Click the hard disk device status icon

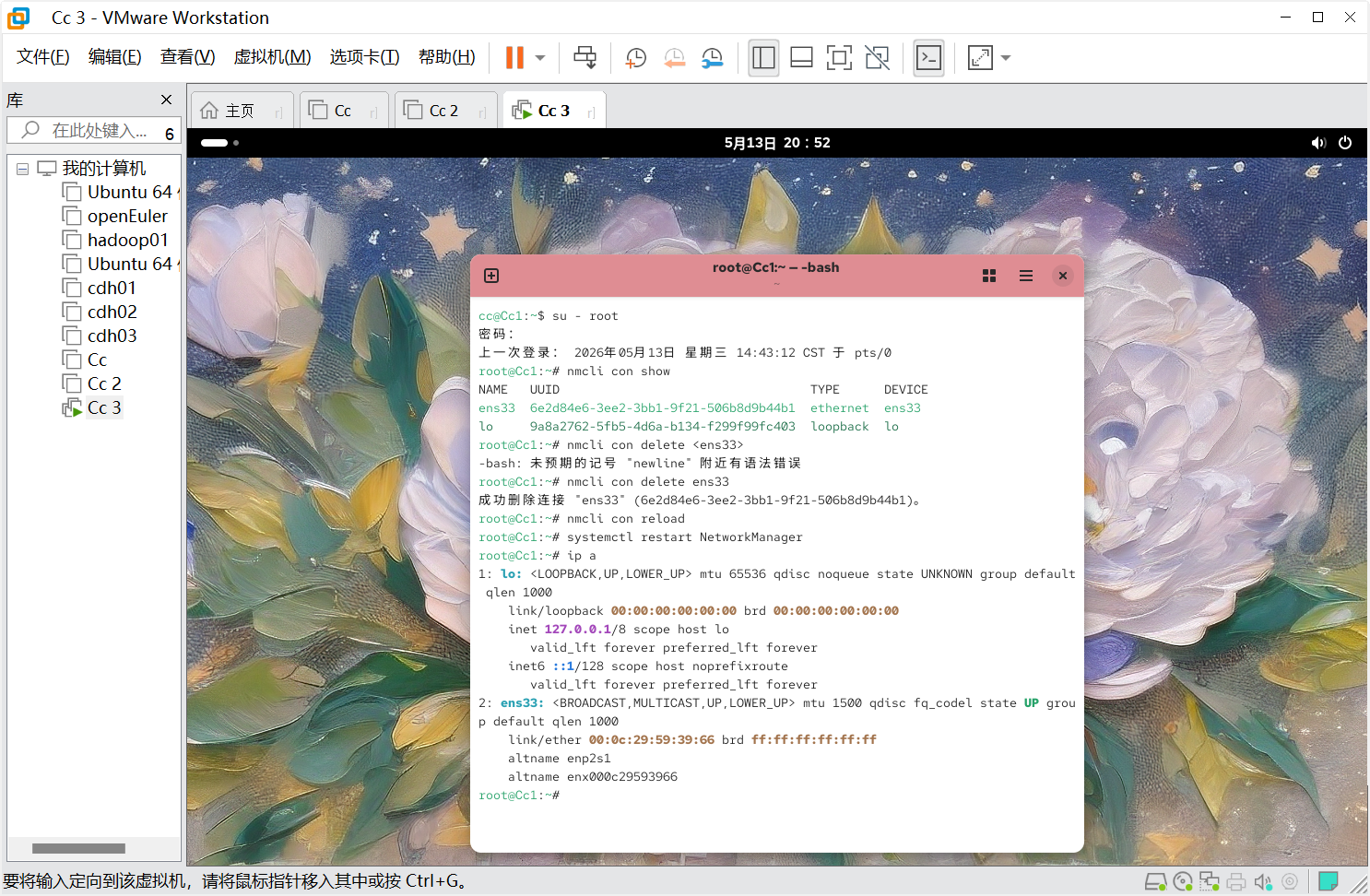(x=1155, y=882)
